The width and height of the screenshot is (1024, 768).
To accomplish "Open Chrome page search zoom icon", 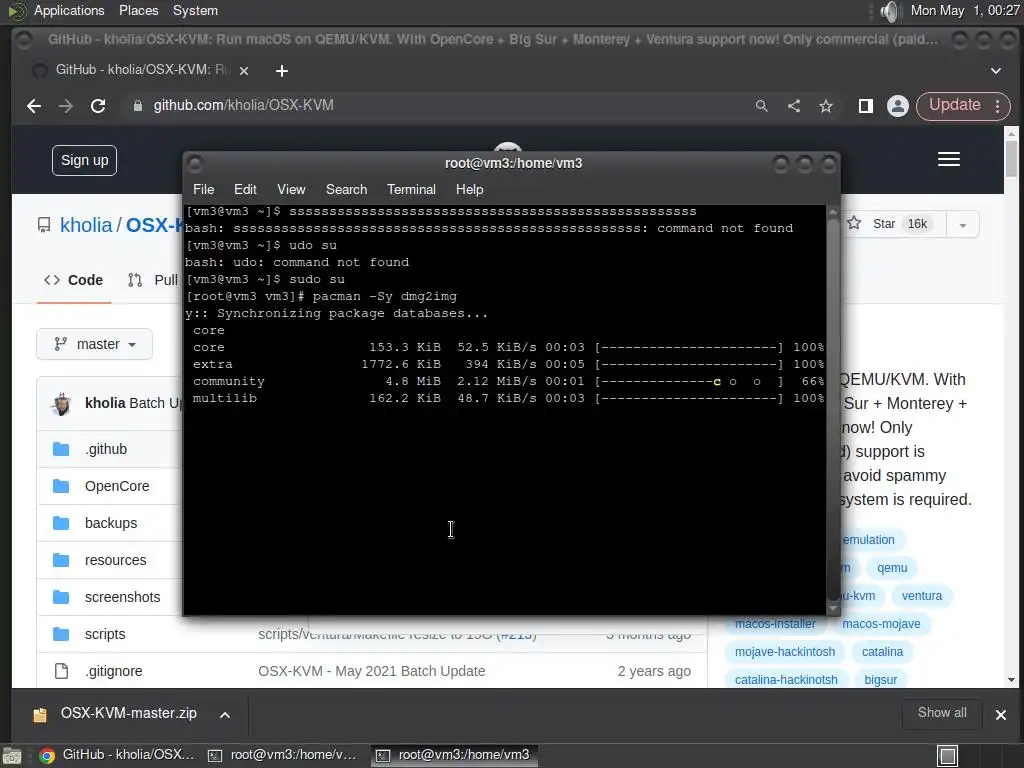I will click(x=761, y=106).
